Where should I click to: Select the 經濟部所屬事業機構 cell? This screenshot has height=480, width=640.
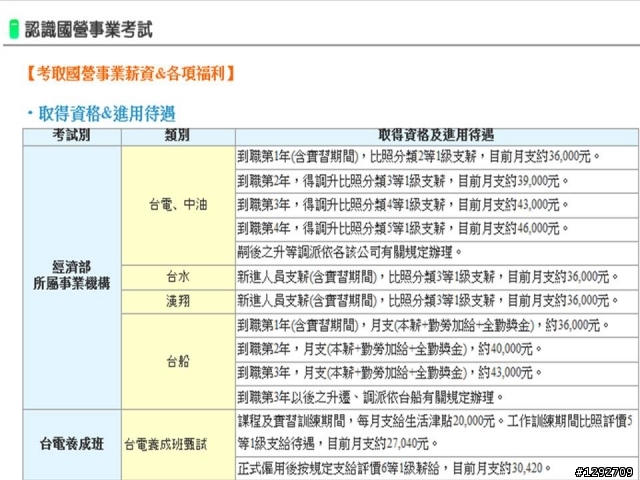[x=72, y=278]
